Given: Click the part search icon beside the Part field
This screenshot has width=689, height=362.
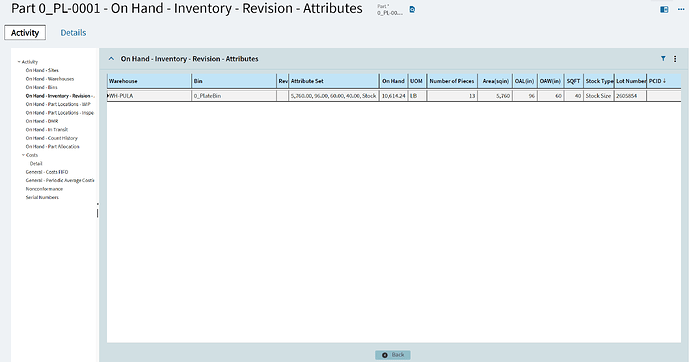Looking at the screenshot, I should [412, 9].
